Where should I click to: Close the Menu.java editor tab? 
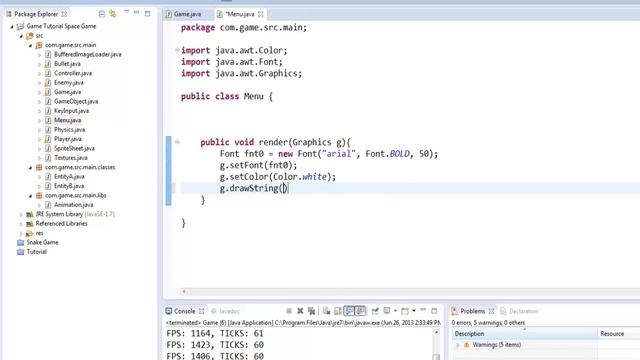(x=260, y=14)
